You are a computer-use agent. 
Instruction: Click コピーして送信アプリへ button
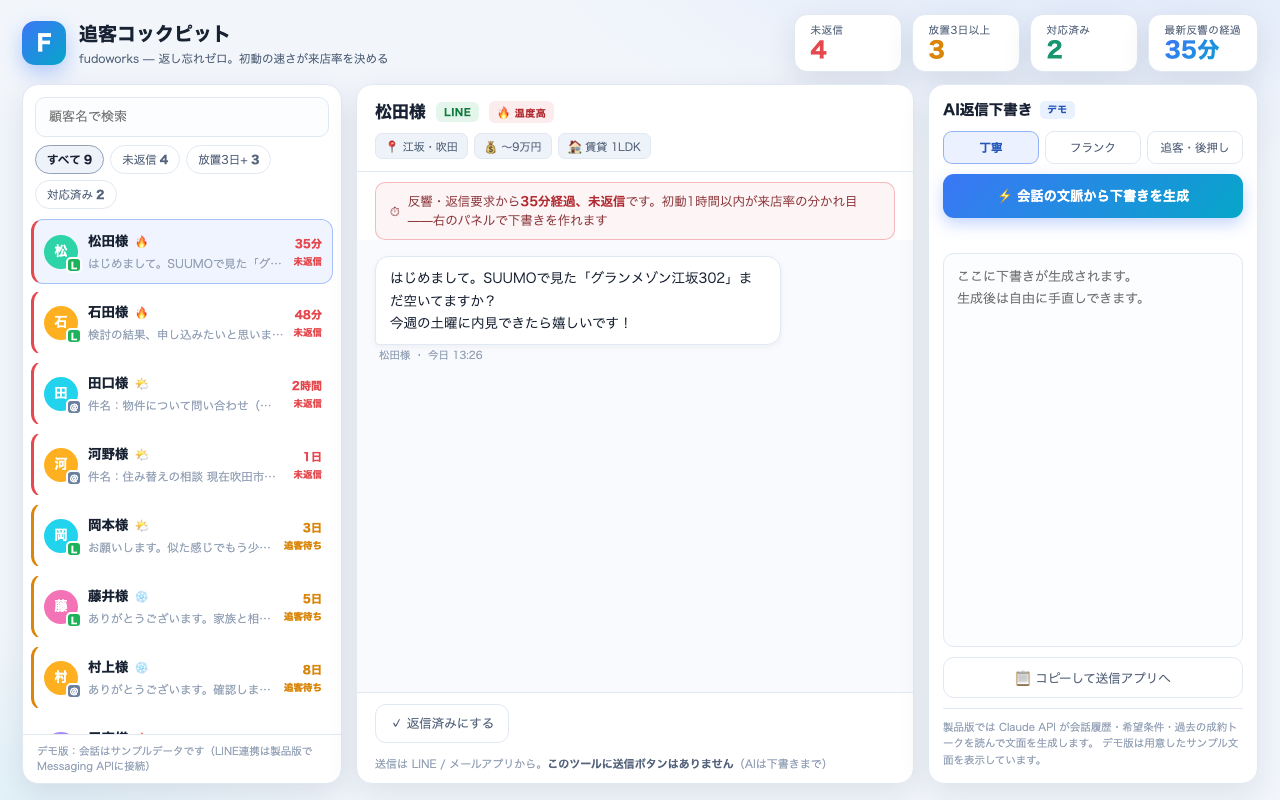(x=1093, y=678)
